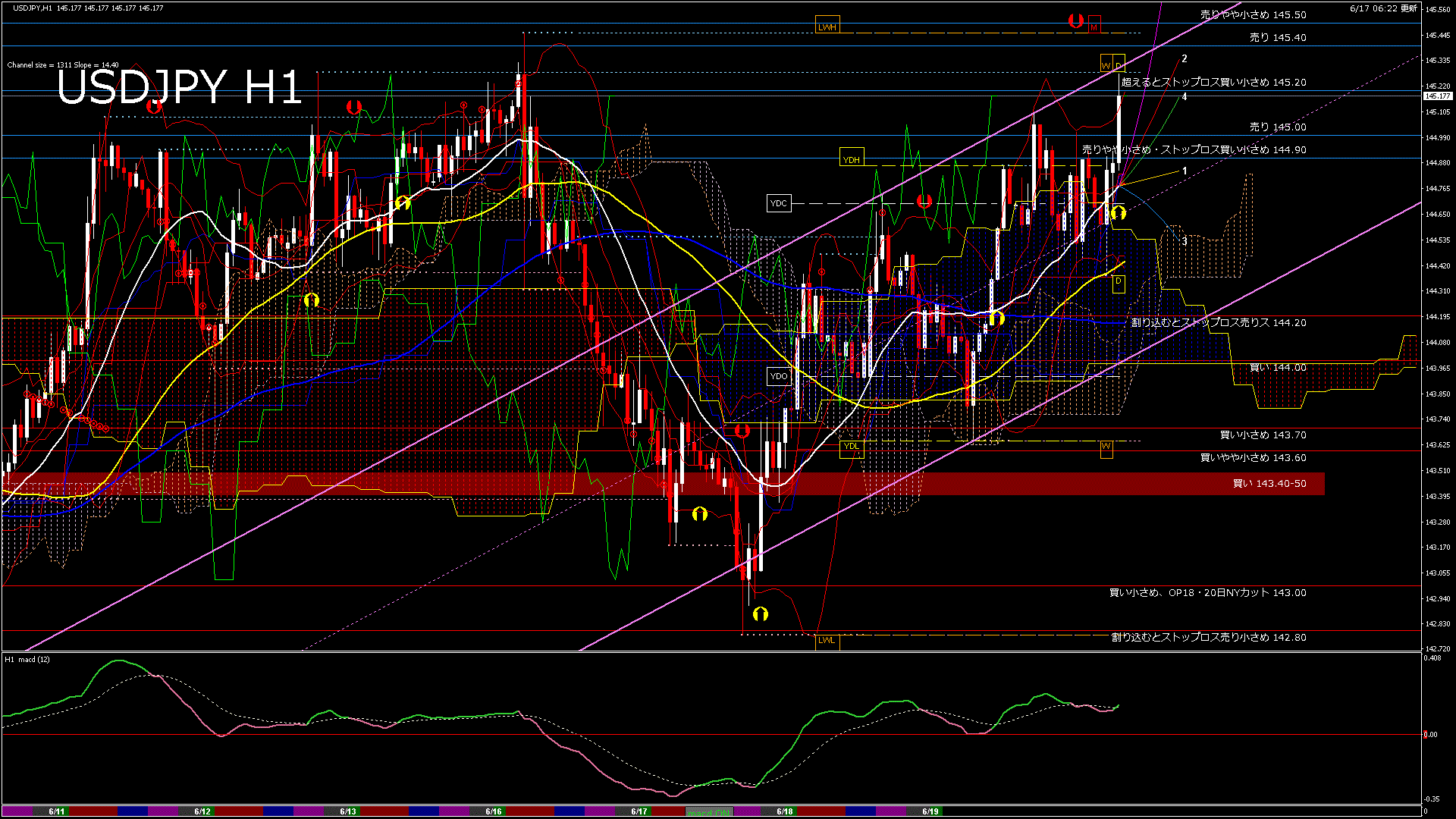
Task: Toggle the macd ON button
Action: click(x=710, y=812)
